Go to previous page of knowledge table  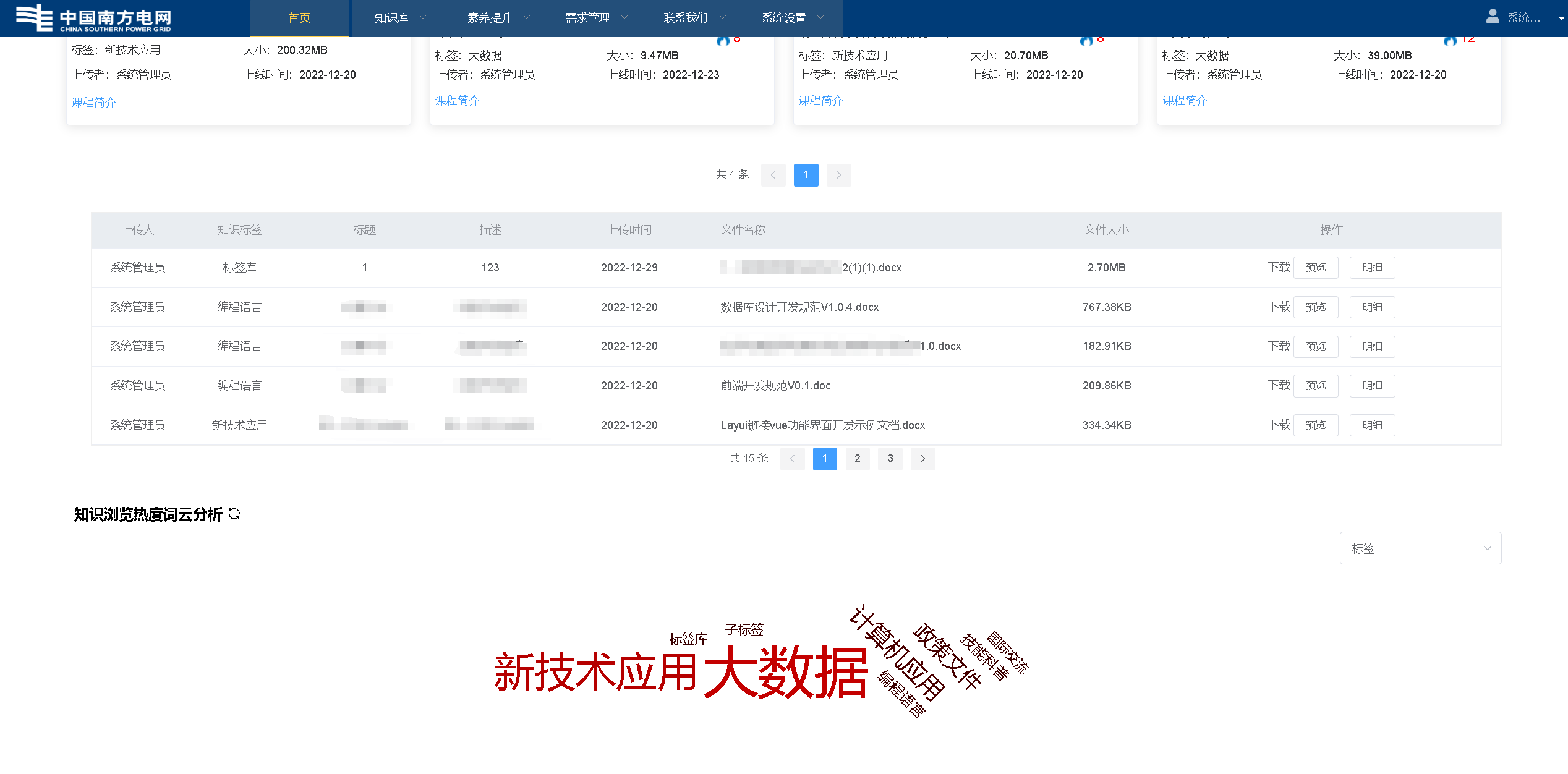pyautogui.click(x=792, y=459)
